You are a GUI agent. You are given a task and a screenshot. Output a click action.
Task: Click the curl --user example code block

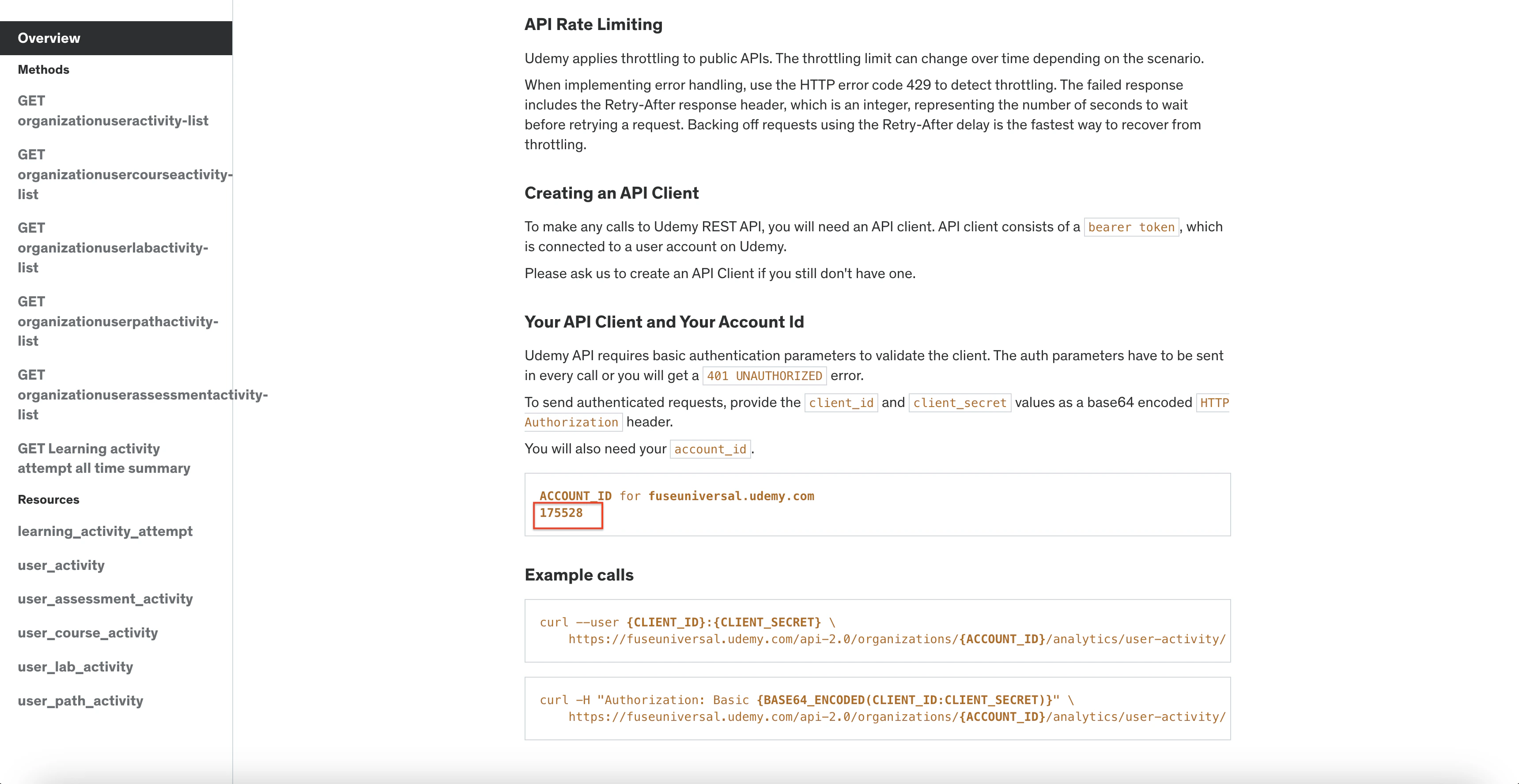pos(877,631)
